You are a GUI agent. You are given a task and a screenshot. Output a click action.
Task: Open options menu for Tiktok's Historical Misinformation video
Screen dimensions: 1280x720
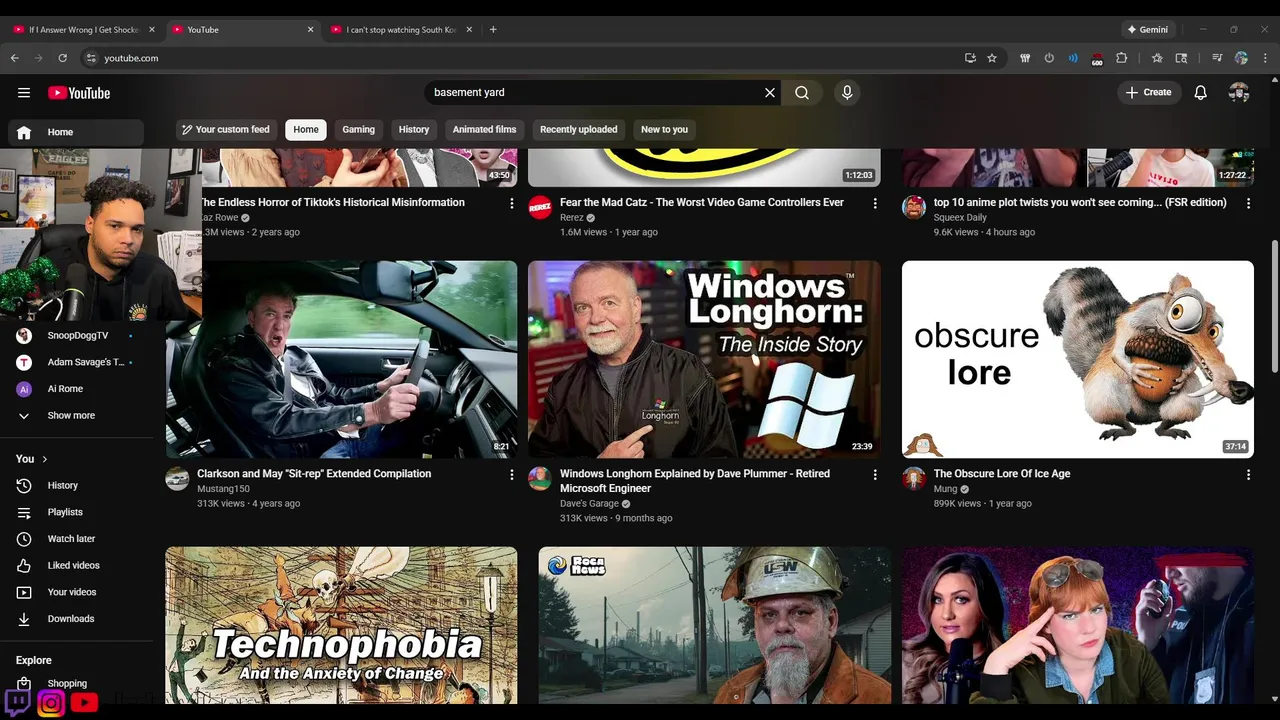click(x=512, y=203)
